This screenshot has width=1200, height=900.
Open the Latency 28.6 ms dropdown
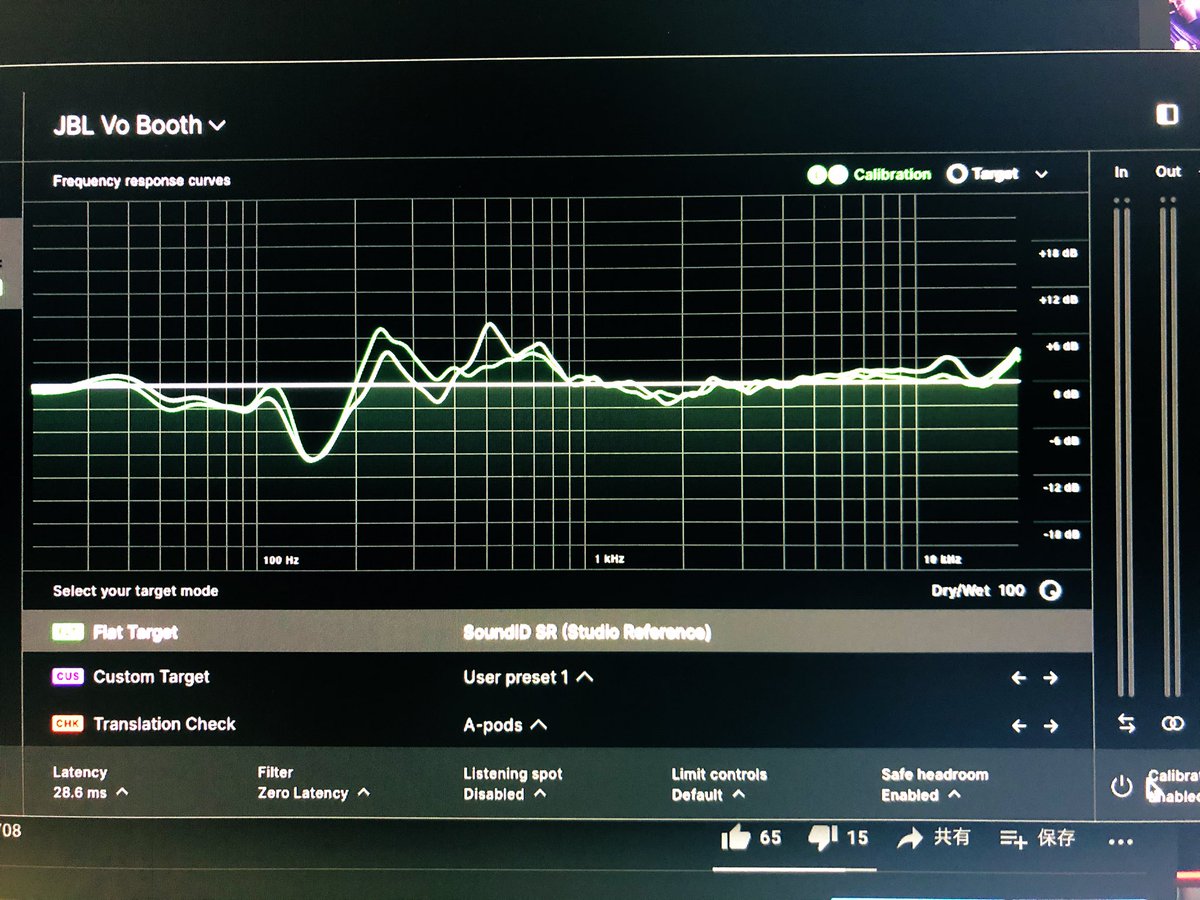coord(90,782)
